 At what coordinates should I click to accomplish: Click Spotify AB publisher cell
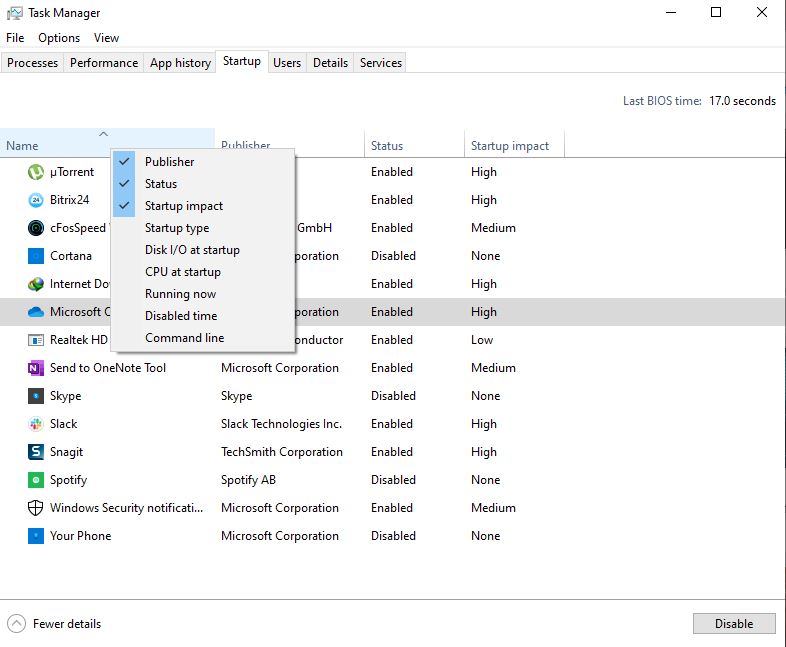point(248,480)
